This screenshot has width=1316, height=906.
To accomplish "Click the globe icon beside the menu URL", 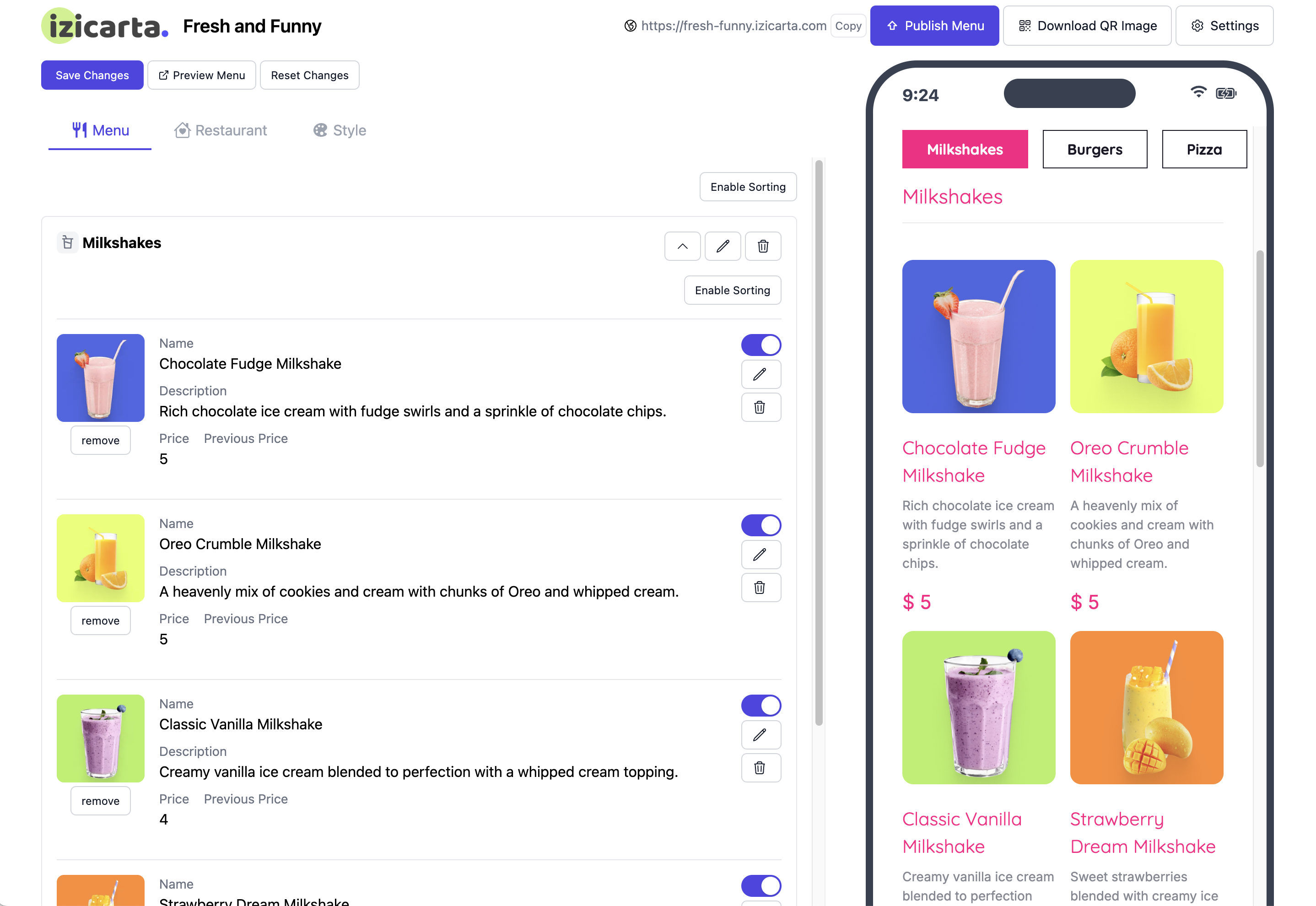I will click(x=630, y=26).
